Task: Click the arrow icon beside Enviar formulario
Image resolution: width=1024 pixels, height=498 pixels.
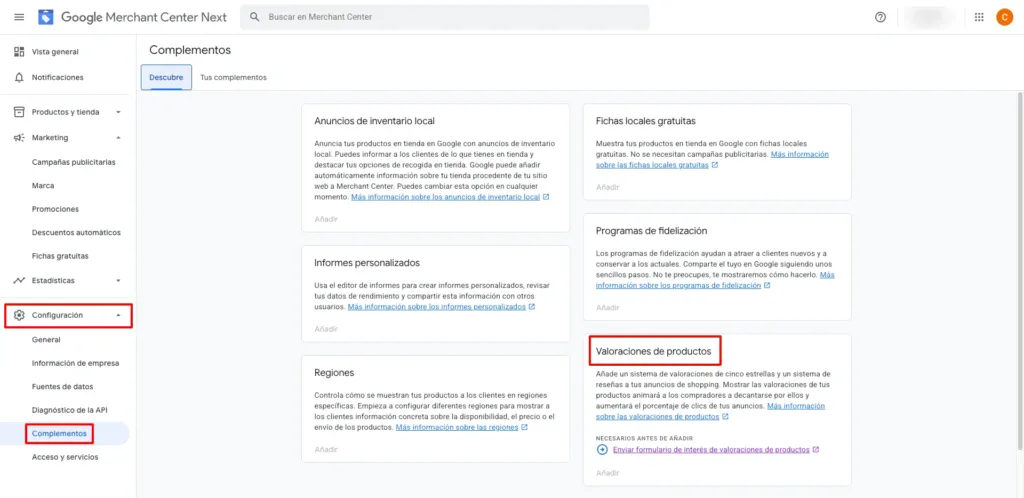Action: point(602,450)
